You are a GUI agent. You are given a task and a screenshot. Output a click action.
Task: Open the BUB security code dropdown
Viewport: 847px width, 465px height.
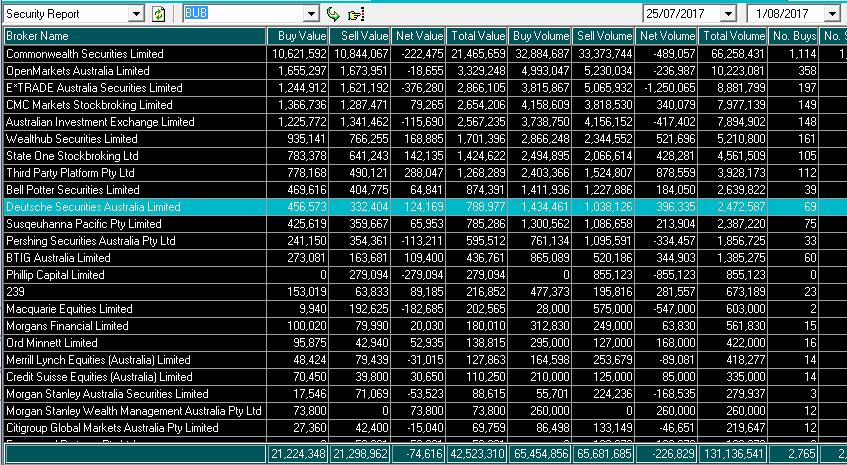312,14
